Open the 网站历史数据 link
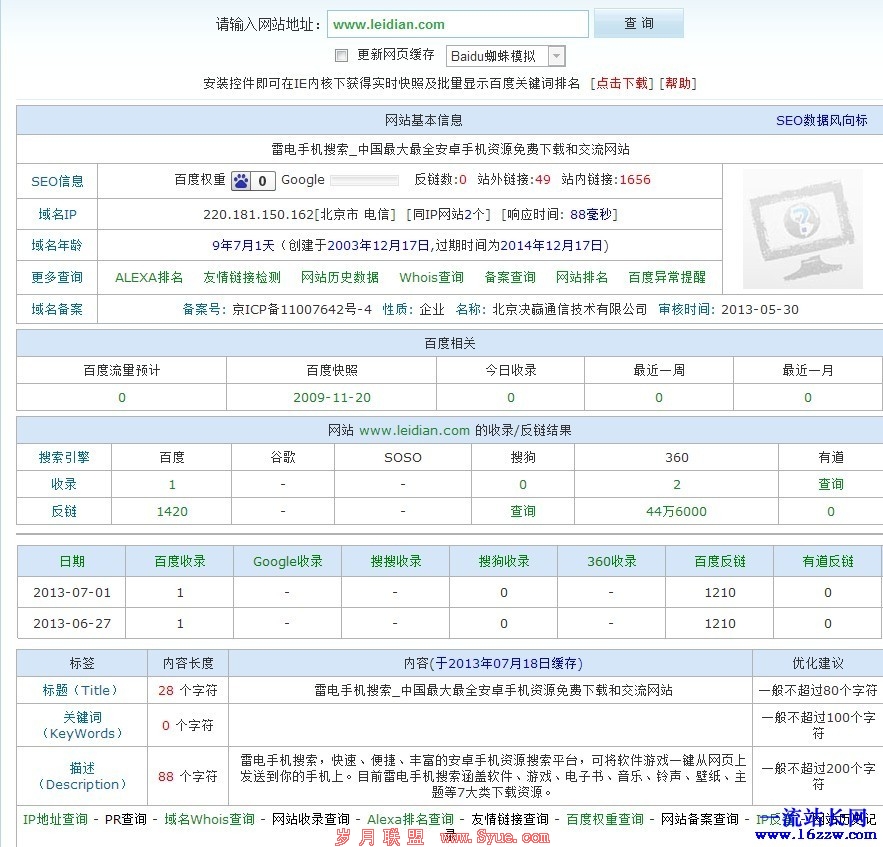 click(x=340, y=277)
